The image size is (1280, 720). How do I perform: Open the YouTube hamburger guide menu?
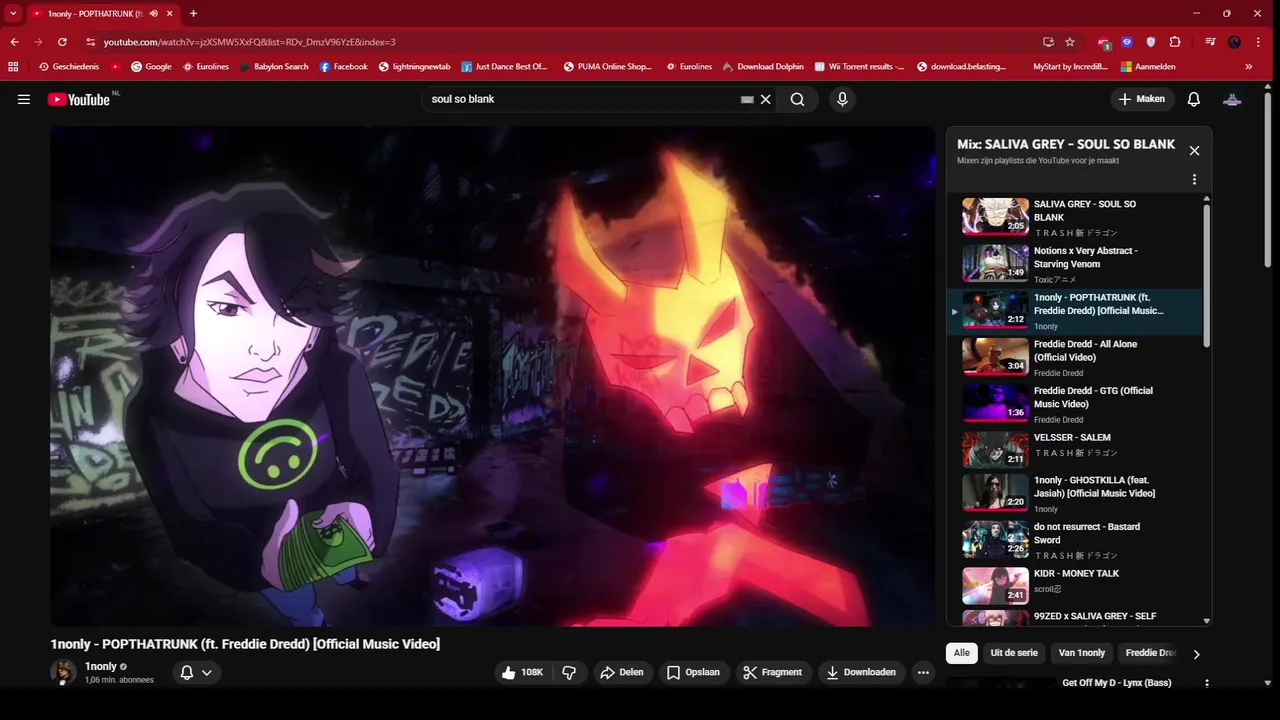pyautogui.click(x=24, y=99)
